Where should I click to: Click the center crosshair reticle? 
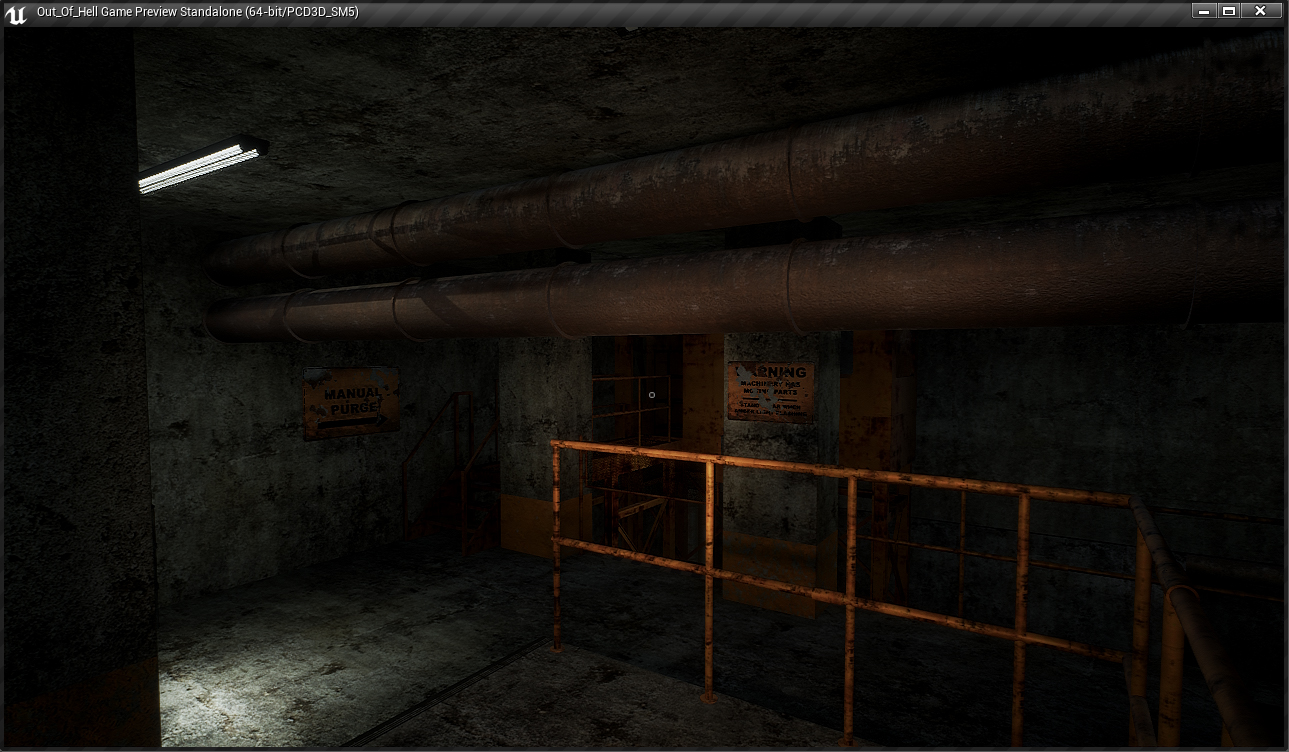[652, 395]
